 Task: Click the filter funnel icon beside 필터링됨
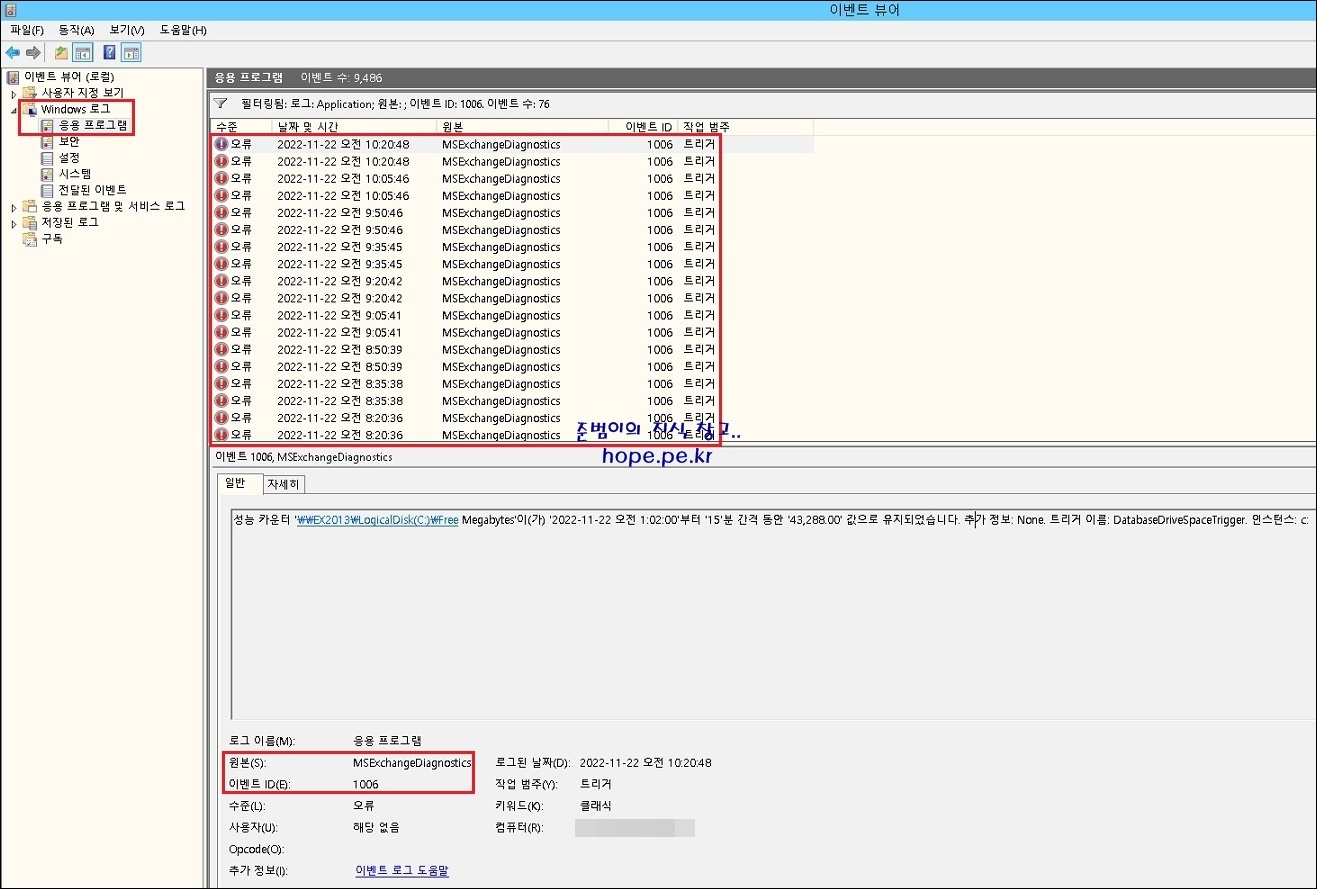pos(221,103)
